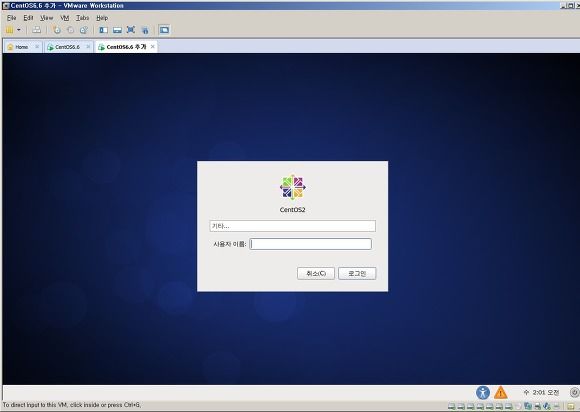Click the CentOS logo in login dialog
The image size is (580, 412).
[293, 188]
